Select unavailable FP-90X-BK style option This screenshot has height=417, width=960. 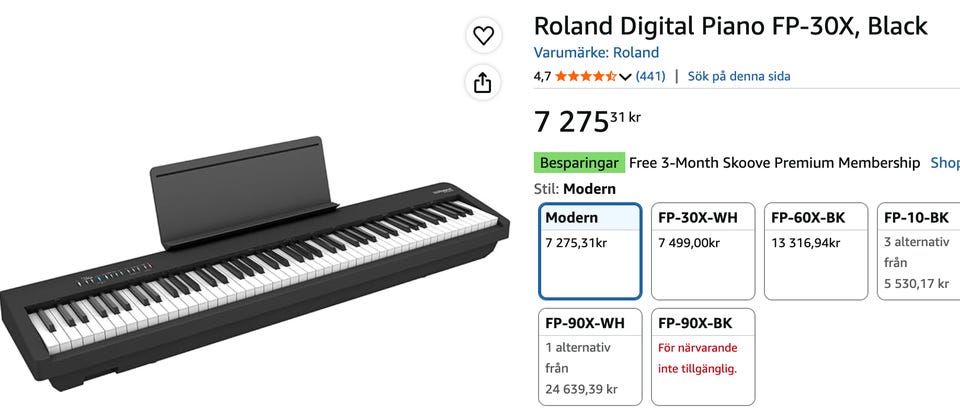point(703,357)
